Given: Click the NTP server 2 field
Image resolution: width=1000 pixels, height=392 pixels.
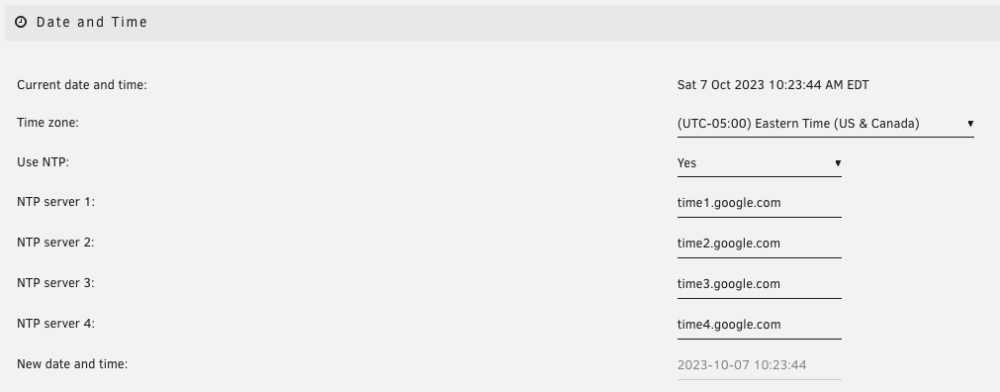Looking at the screenshot, I should coord(759,243).
